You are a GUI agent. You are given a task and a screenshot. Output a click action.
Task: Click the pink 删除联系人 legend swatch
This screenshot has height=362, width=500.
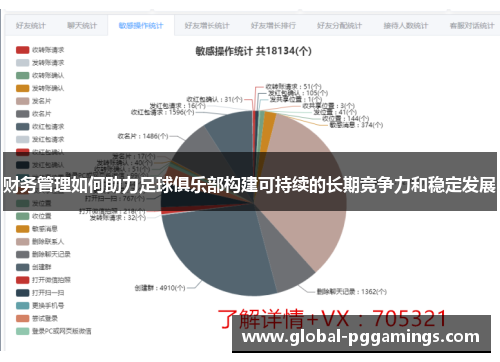point(23,242)
